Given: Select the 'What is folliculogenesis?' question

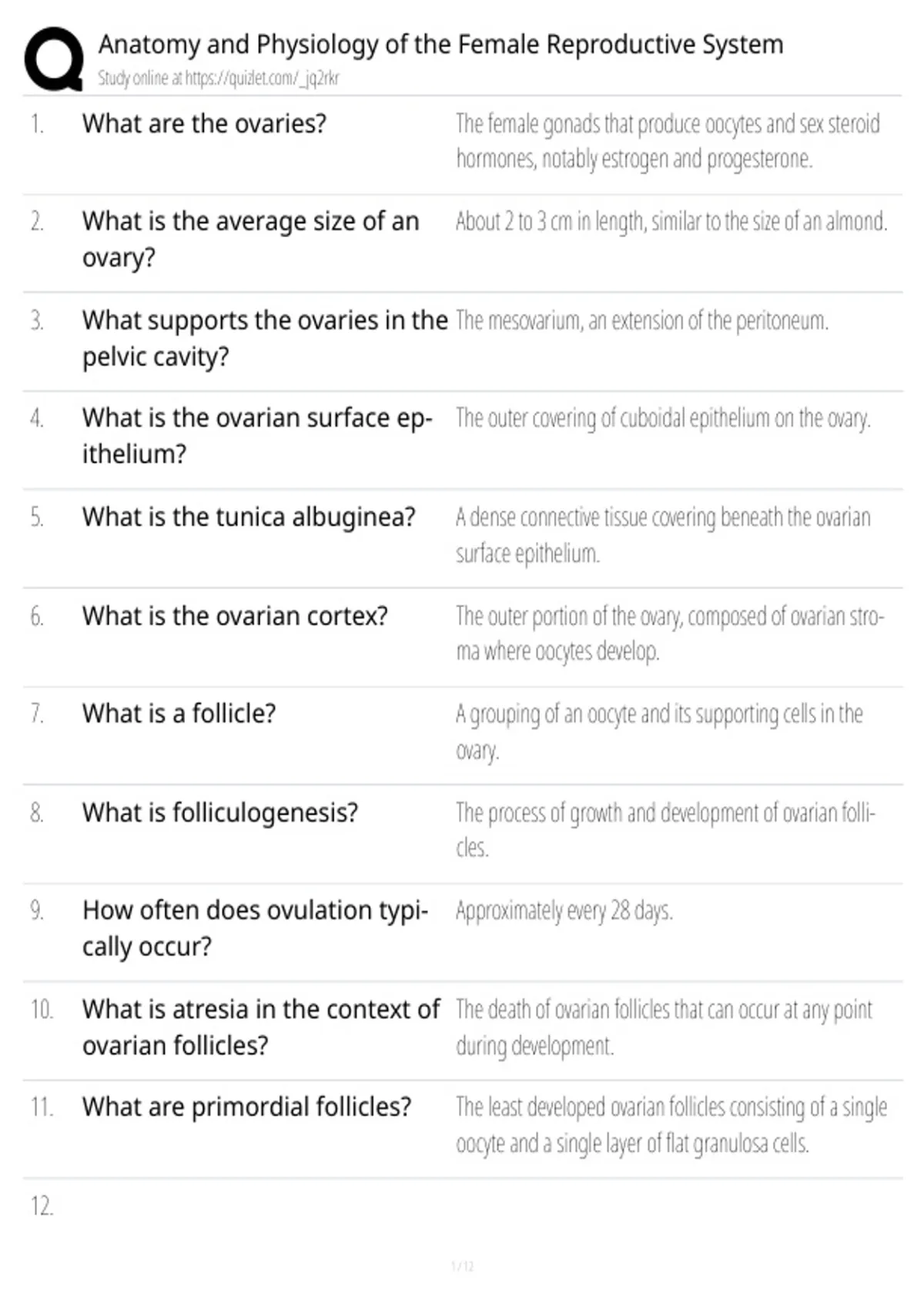Looking at the screenshot, I should pyautogui.click(x=220, y=812).
